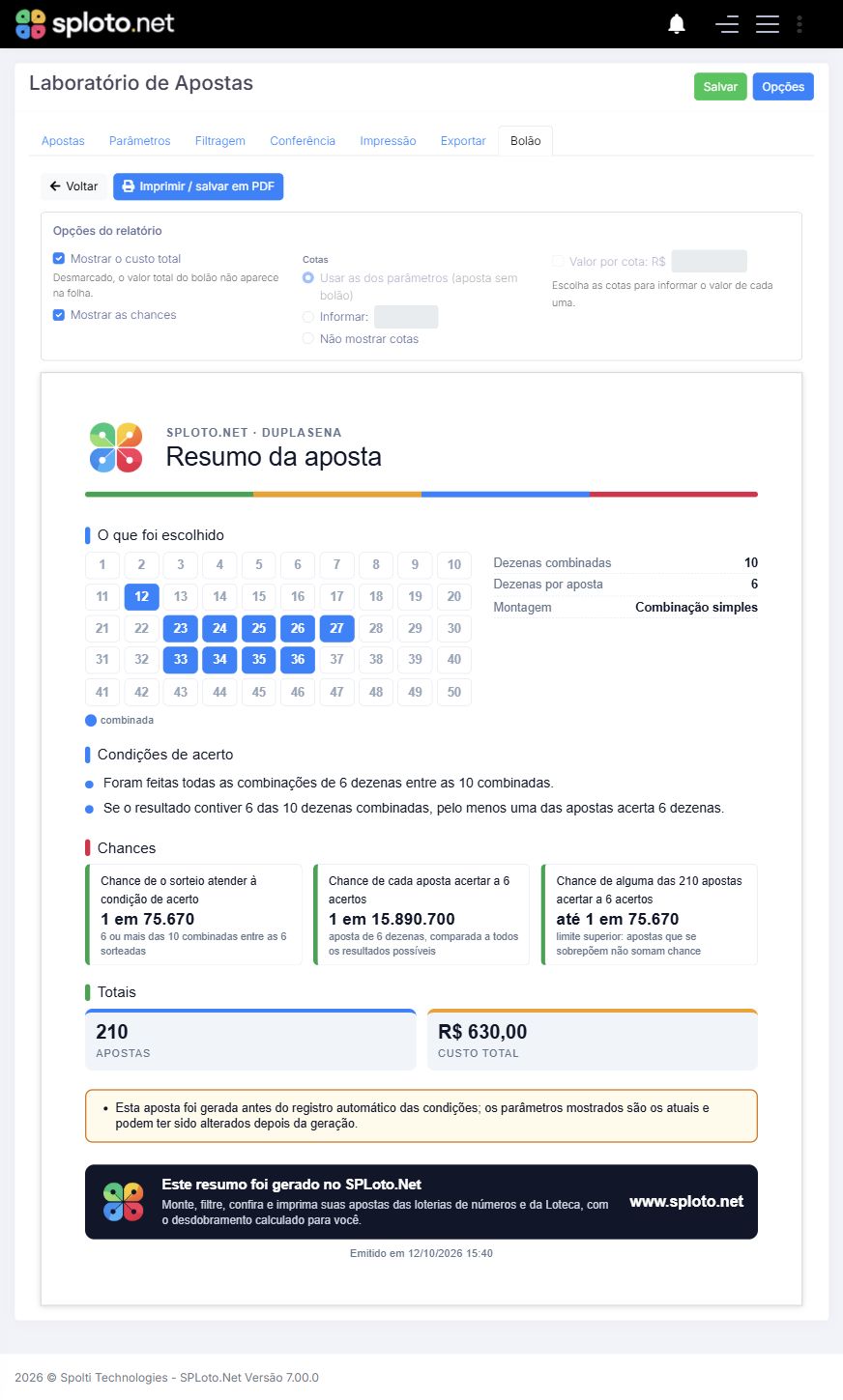Switch to the Impressão tab
This screenshot has height=1400, width=843.
[x=388, y=141]
